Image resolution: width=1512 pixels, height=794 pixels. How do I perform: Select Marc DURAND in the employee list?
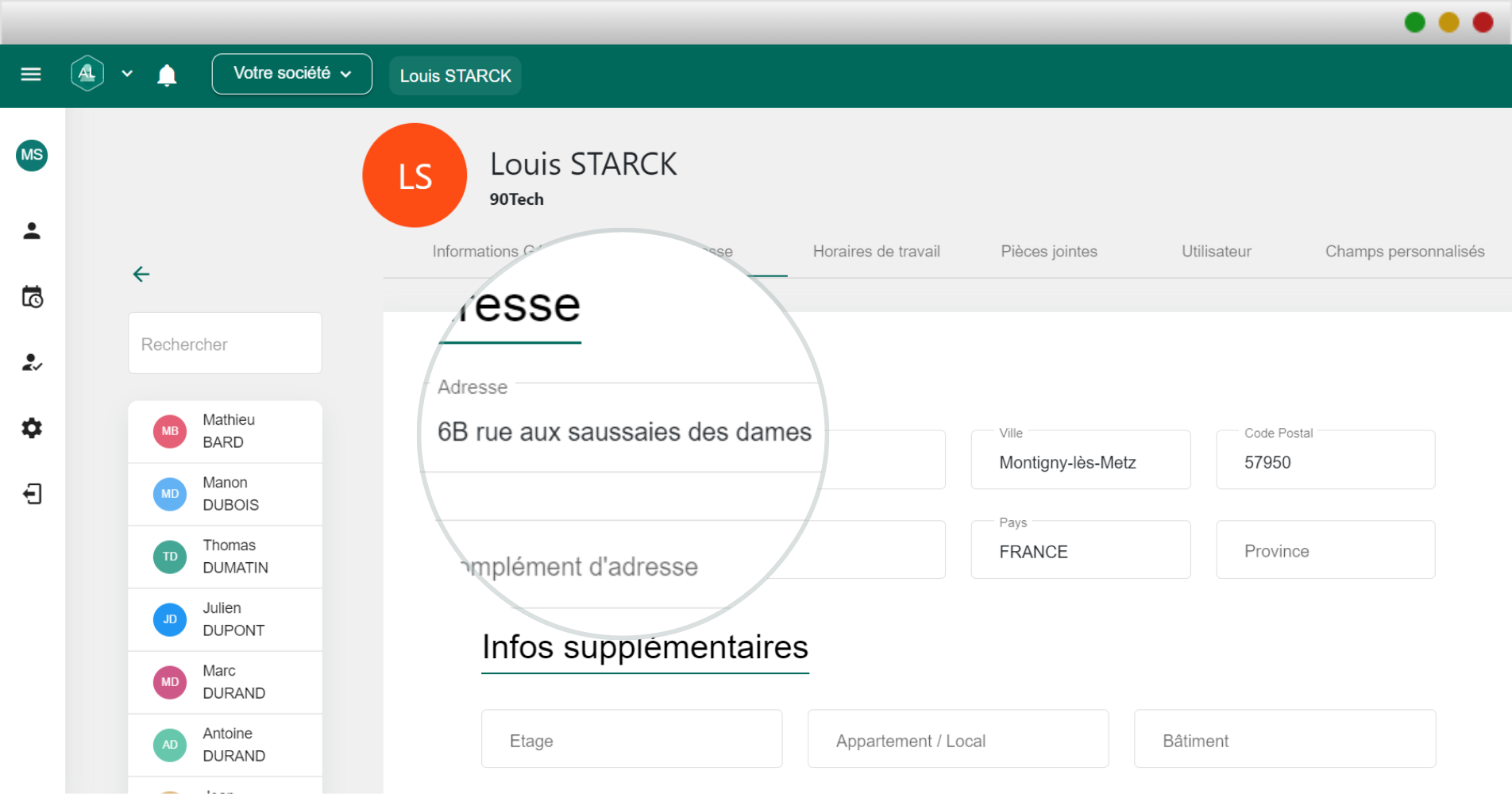point(225,682)
